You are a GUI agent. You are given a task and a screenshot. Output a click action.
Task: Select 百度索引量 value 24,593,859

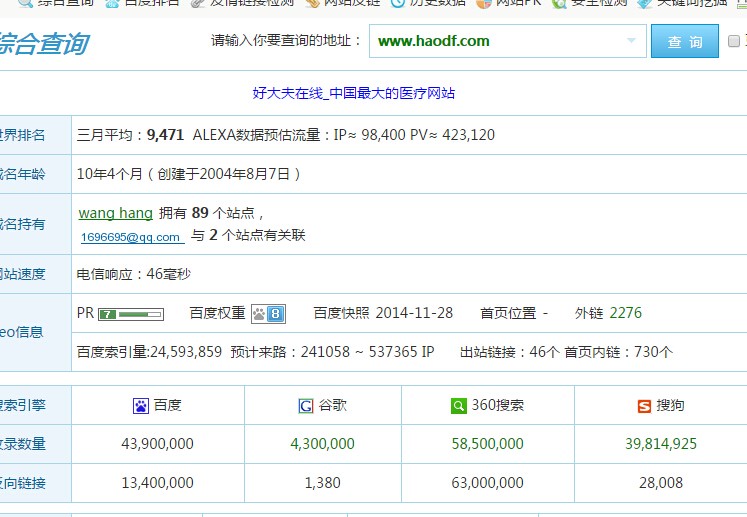coord(185,352)
